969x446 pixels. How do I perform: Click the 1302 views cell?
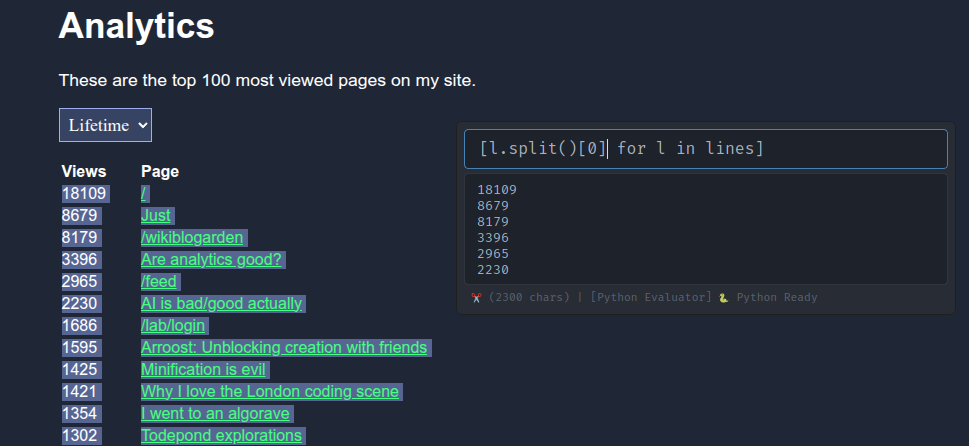coord(80,435)
